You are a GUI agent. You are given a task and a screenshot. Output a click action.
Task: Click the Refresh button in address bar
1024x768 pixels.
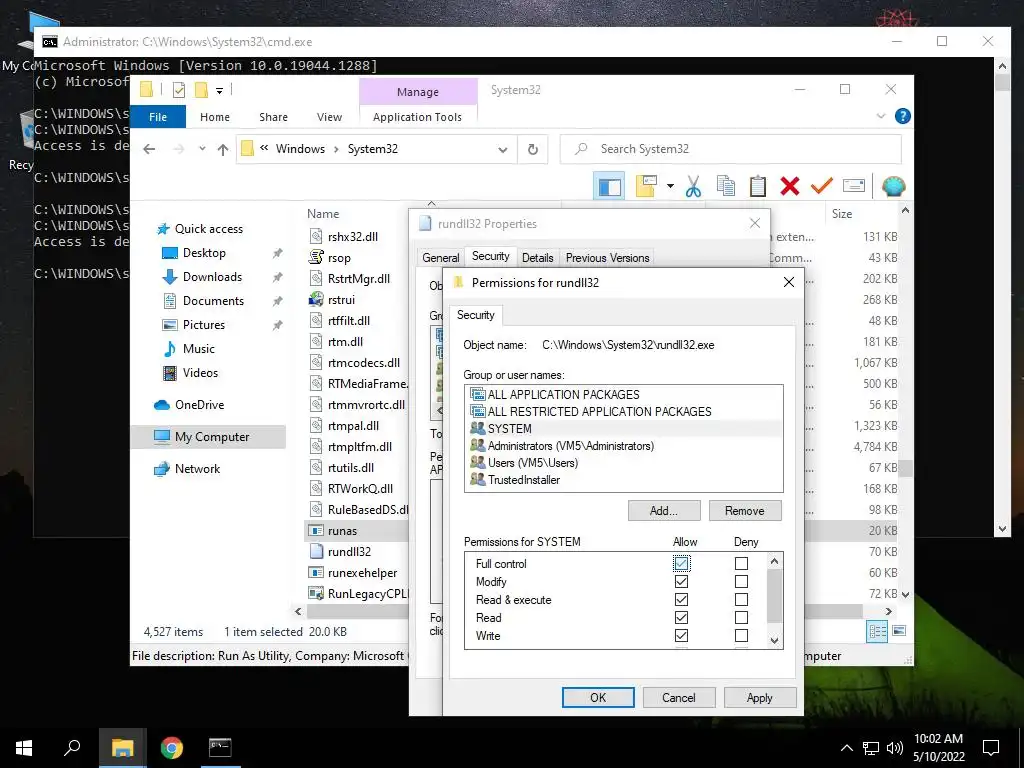(x=533, y=150)
